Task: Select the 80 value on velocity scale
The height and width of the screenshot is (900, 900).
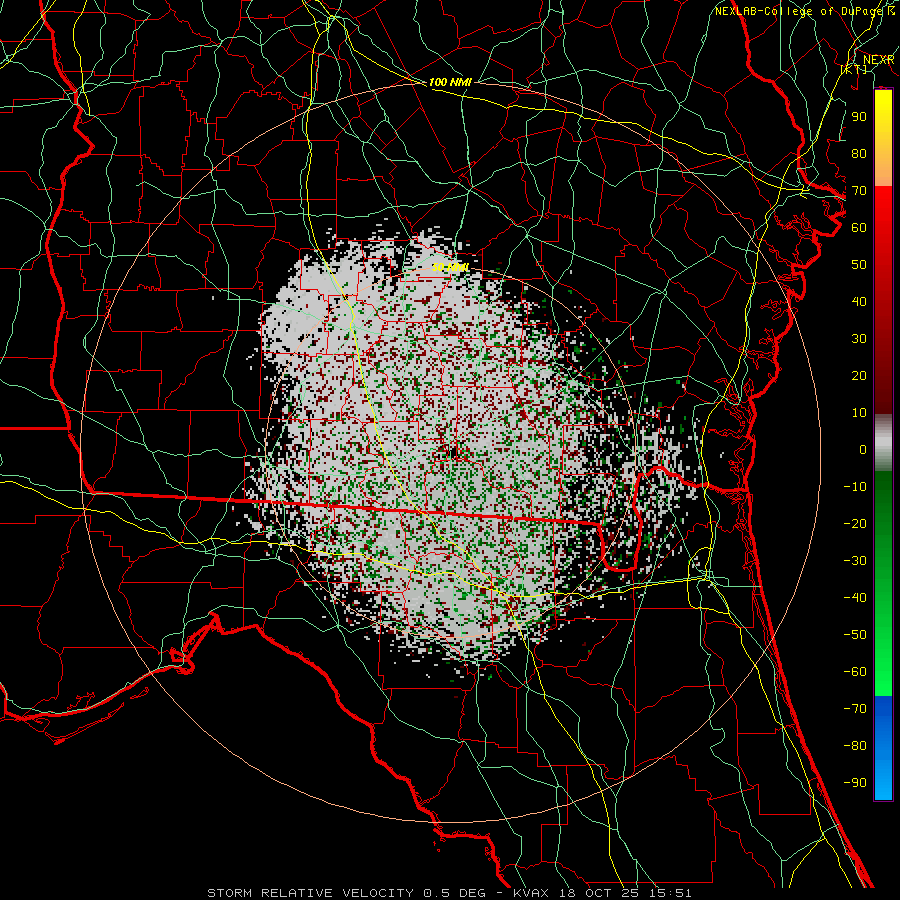Action: pyautogui.click(x=859, y=153)
